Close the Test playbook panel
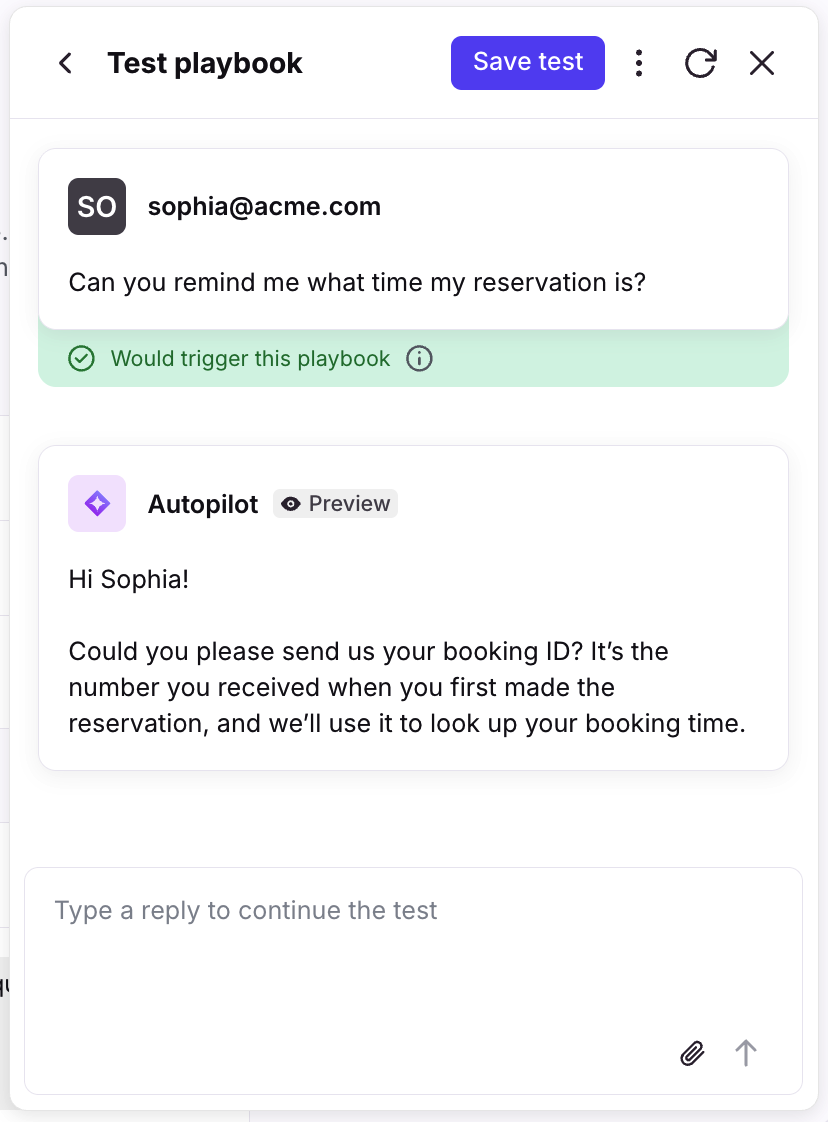Image resolution: width=828 pixels, height=1122 pixels. coord(762,64)
